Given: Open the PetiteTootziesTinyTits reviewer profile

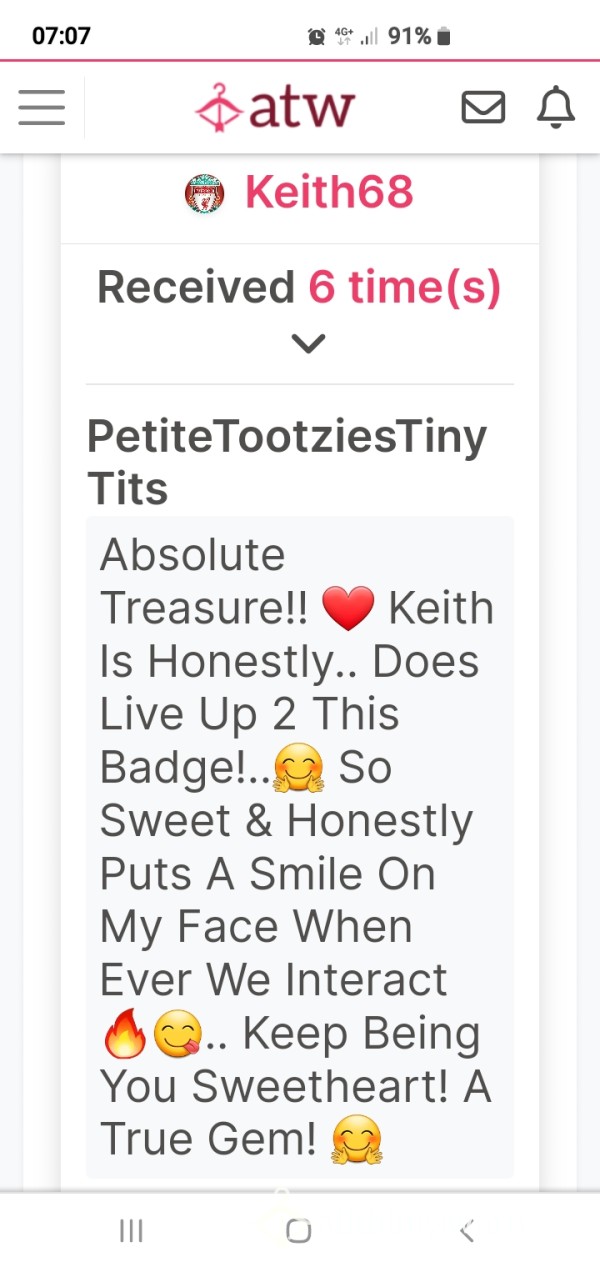Looking at the screenshot, I should pyautogui.click(x=287, y=462).
